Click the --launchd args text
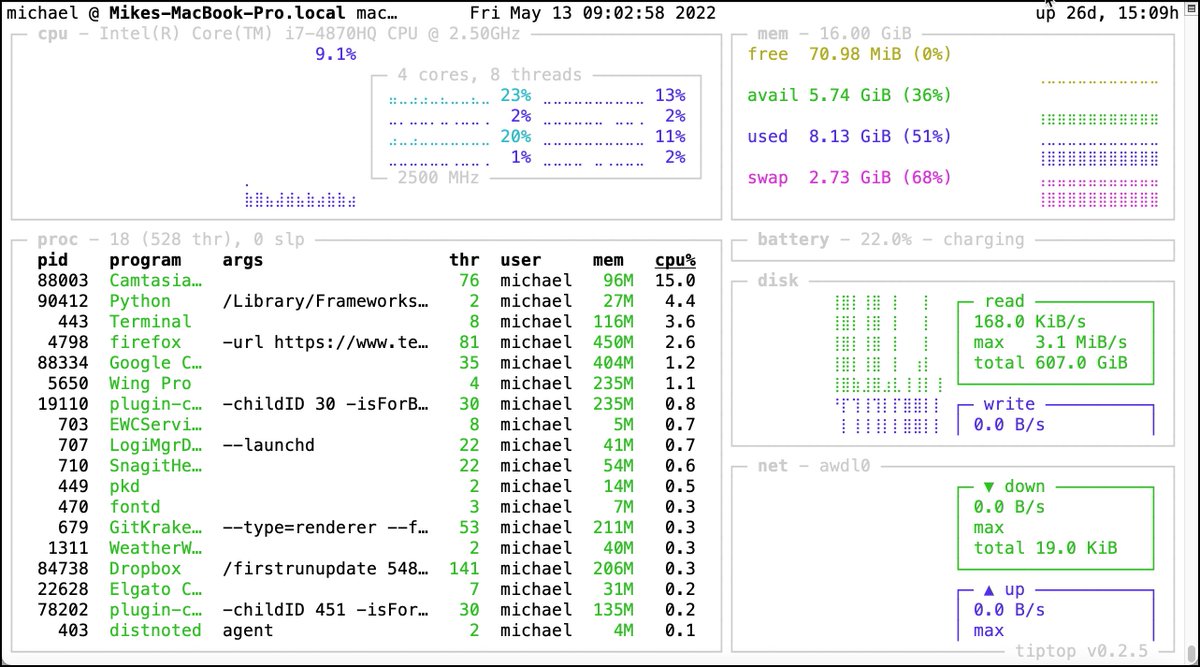This screenshot has width=1200, height=667. pyautogui.click(x=269, y=445)
